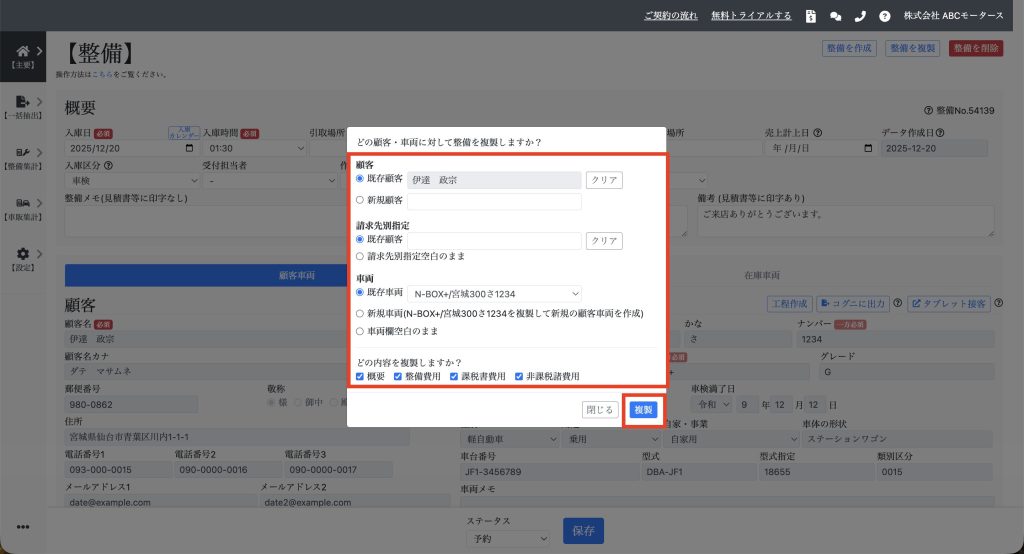Screen dimensions: 1024x554
Task: Uncheck the 整備費用 checkbox
Action: (398, 376)
